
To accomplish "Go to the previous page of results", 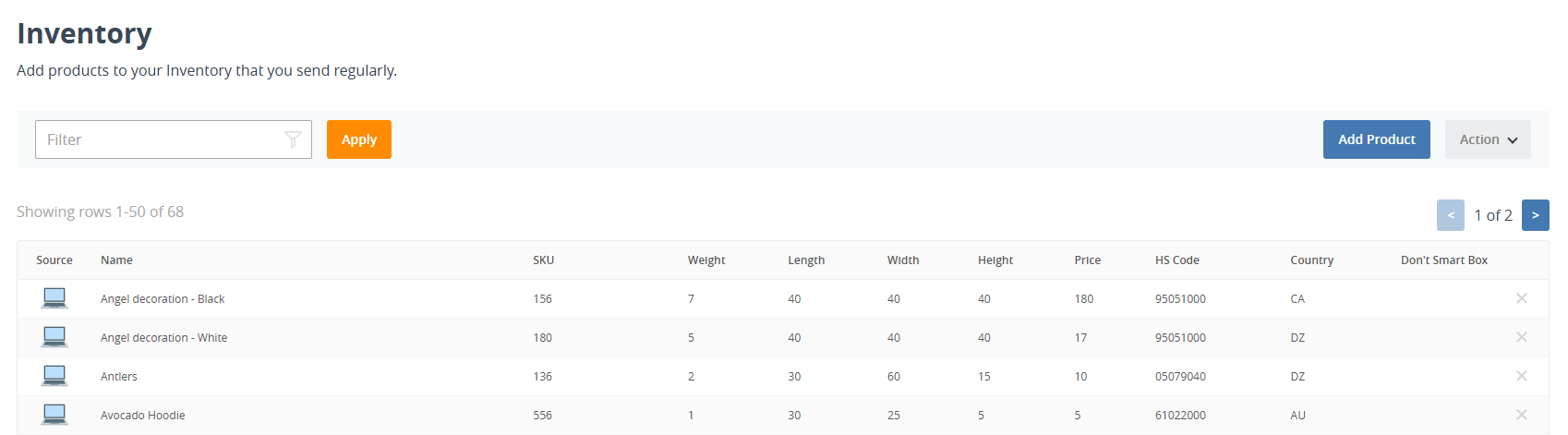I will 1451,215.
